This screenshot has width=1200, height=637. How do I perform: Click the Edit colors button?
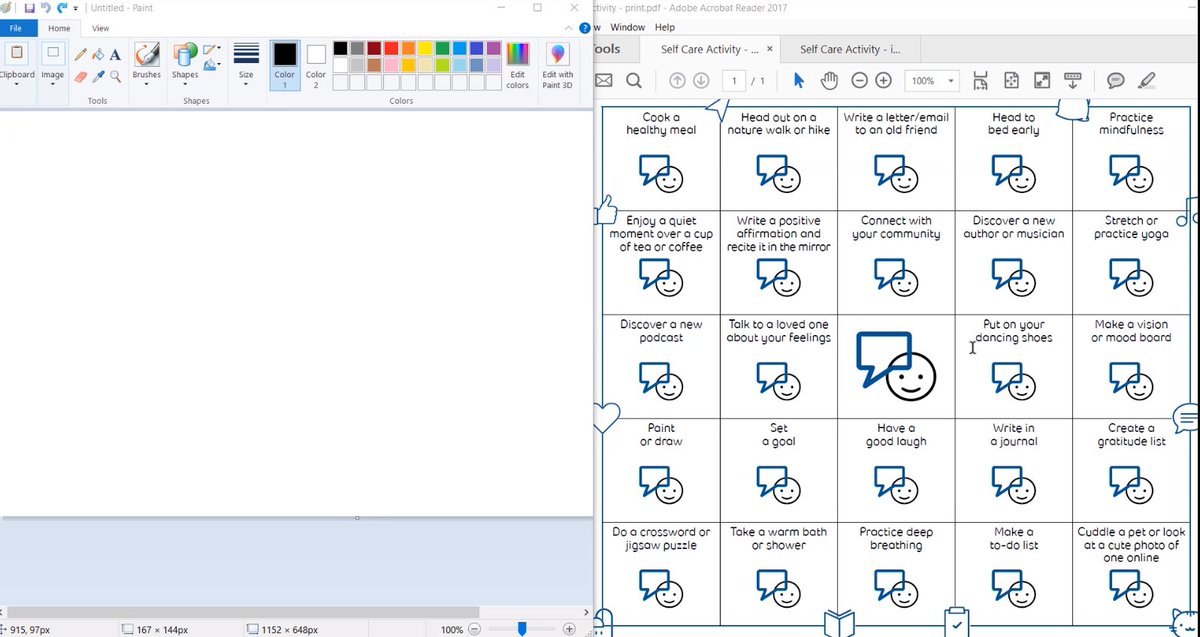tap(517, 64)
